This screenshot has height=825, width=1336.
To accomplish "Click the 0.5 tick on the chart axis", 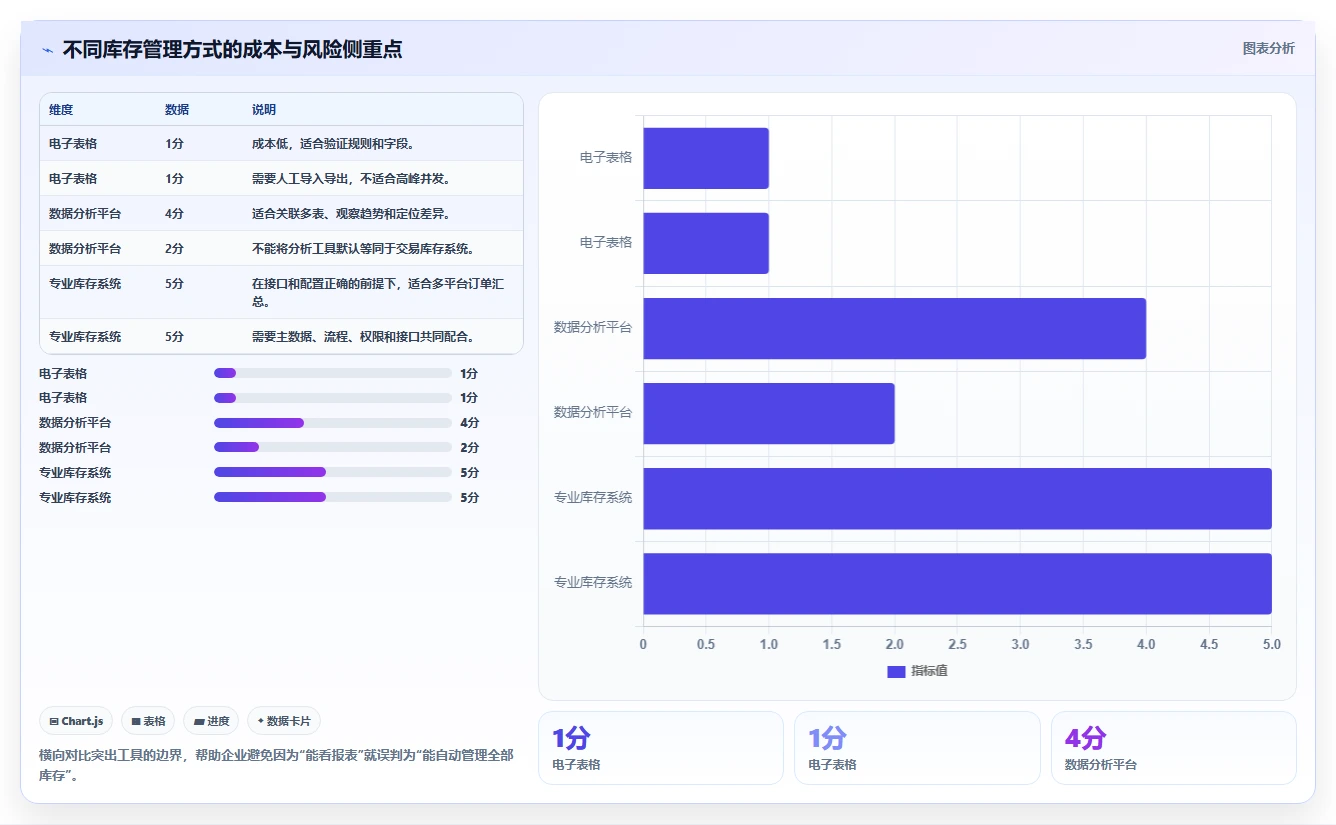I will 706,644.
